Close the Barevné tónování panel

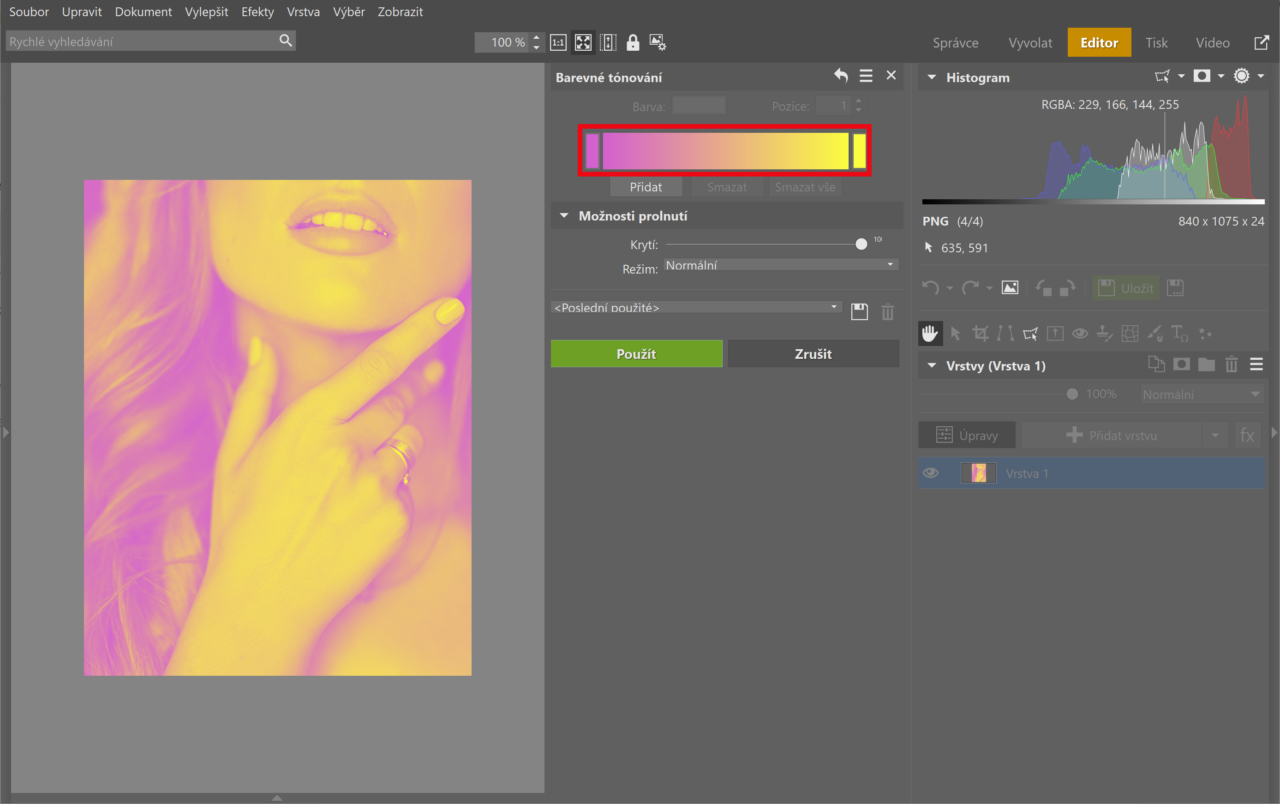pyautogui.click(x=891, y=76)
